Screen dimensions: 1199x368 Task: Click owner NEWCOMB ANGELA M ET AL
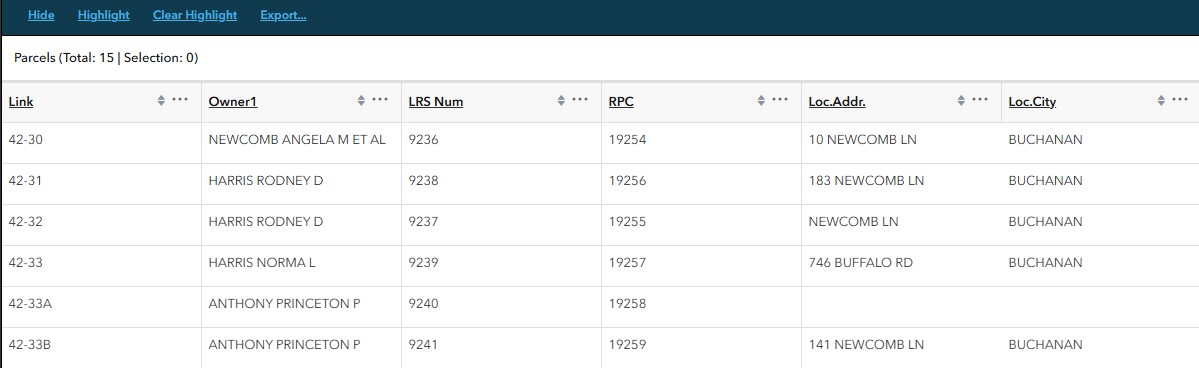[x=297, y=140]
